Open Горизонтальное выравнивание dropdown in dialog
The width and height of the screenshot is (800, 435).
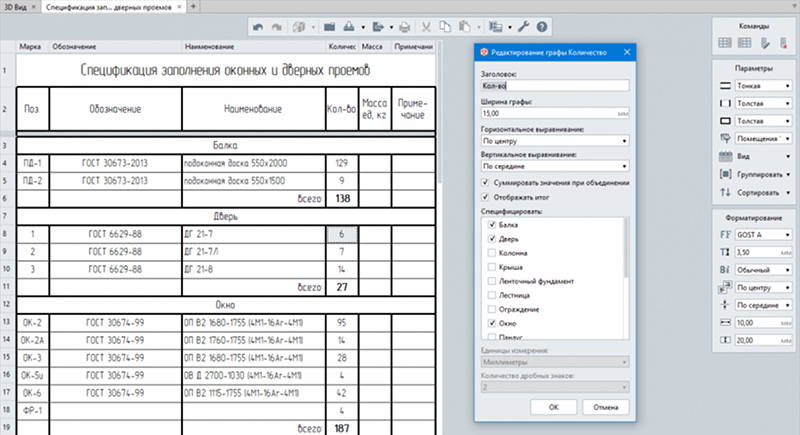pos(555,141)
